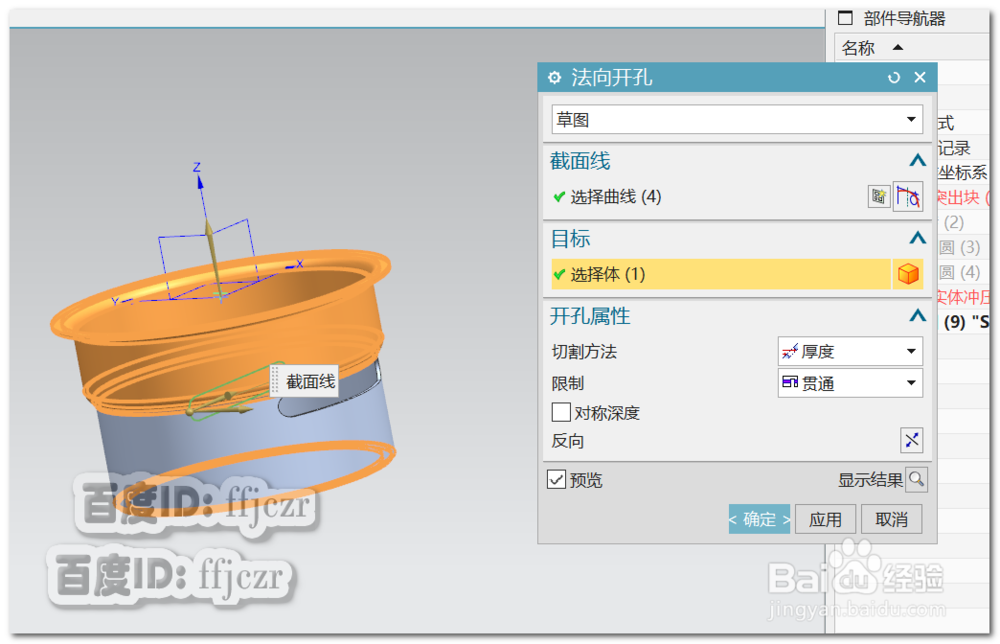This screenshot has height=644, width=1000.
Task: Click the 反向 reverse direction icon
Action: (911, 440)
